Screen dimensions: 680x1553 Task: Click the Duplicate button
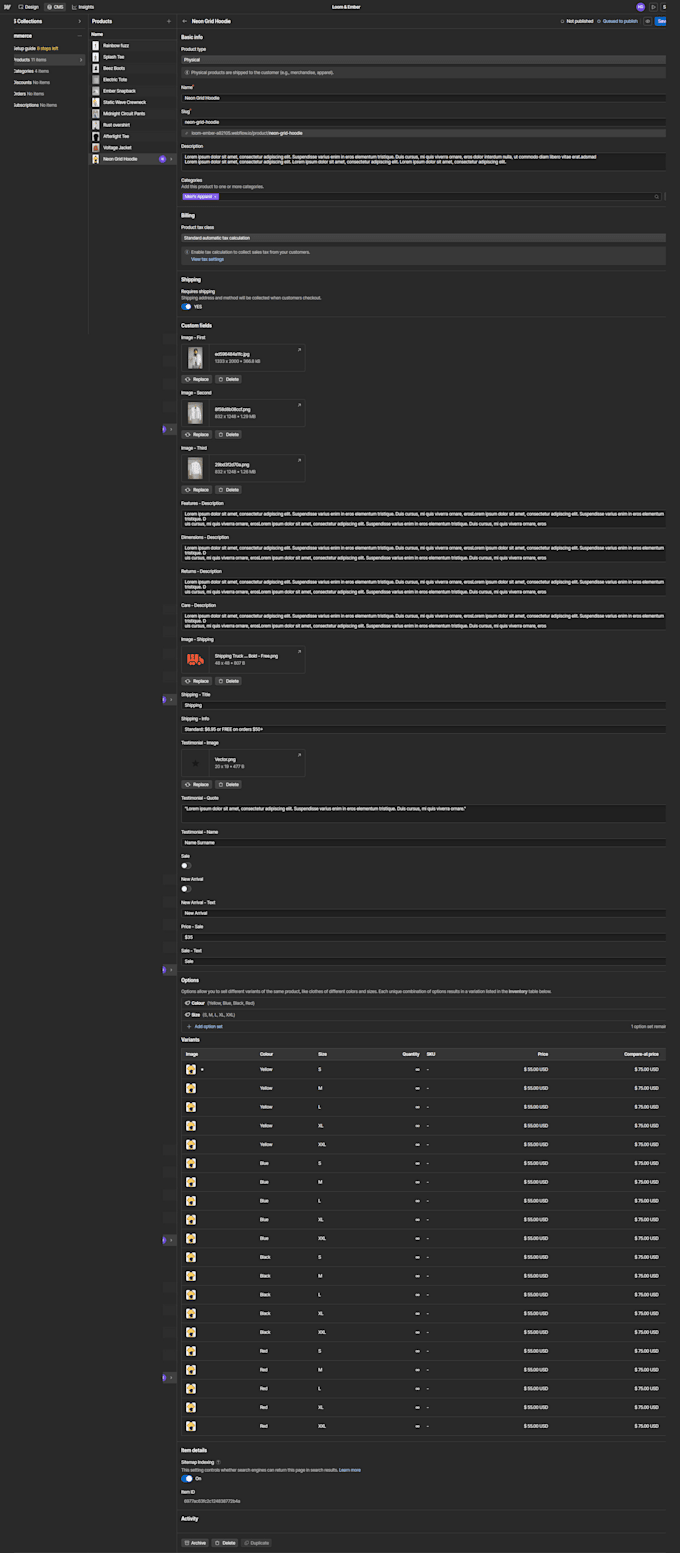click(x=256, y=1543)
